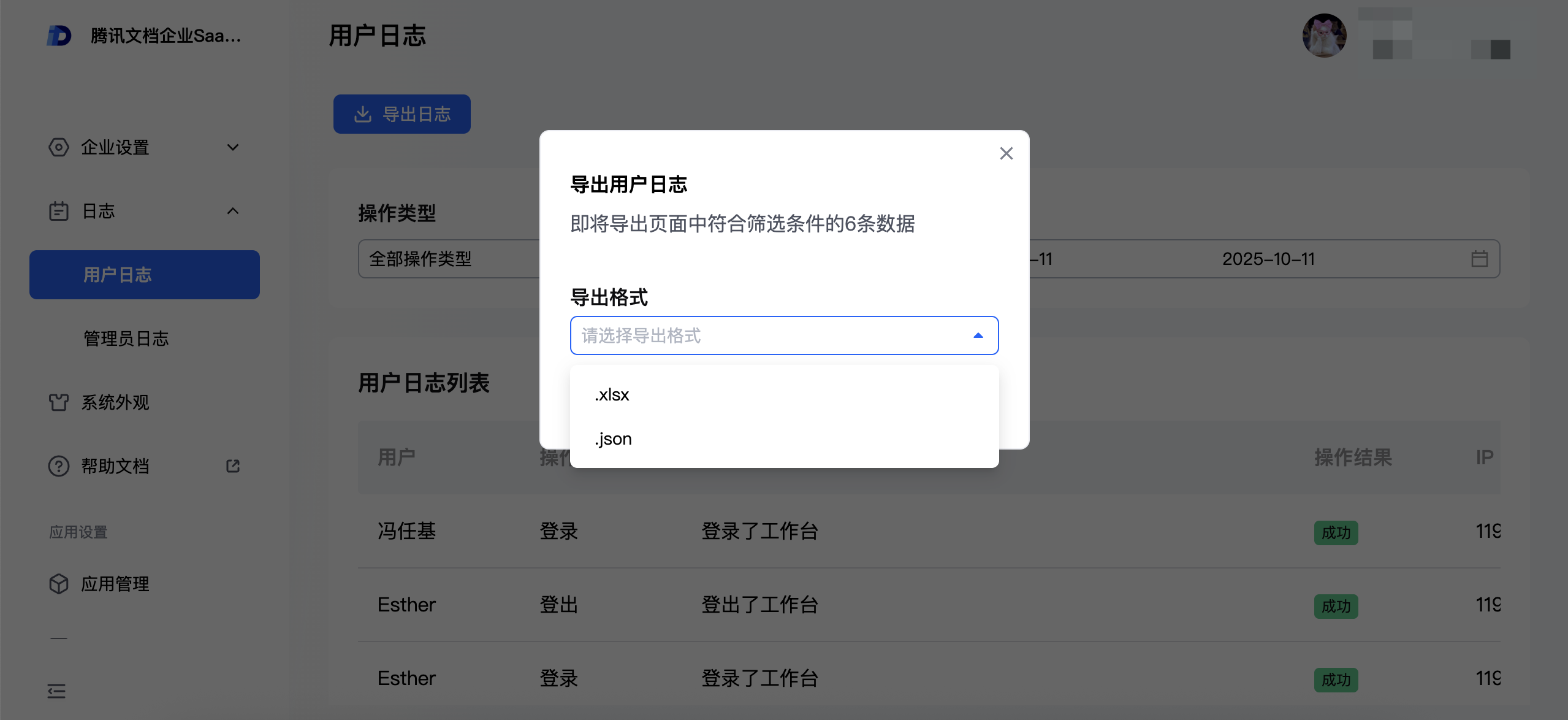1568x720 pixels.
Task: Click the Tencent Docs logo icon
Action: point(59,36)
